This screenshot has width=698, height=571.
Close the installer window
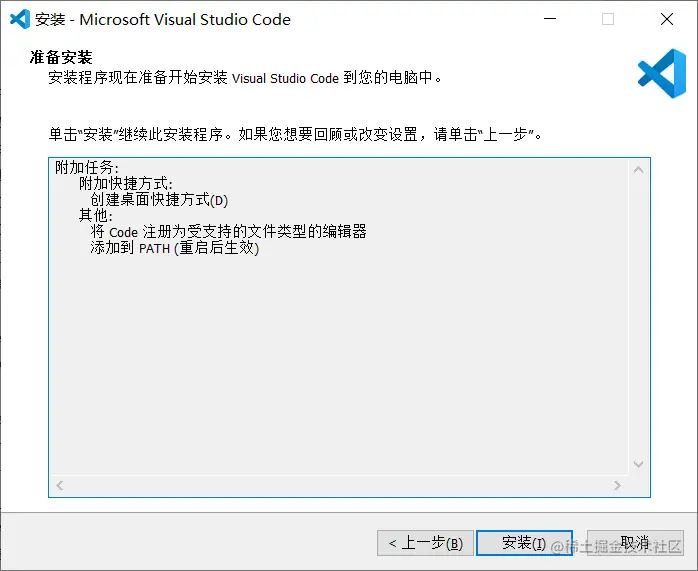point(667,19)
